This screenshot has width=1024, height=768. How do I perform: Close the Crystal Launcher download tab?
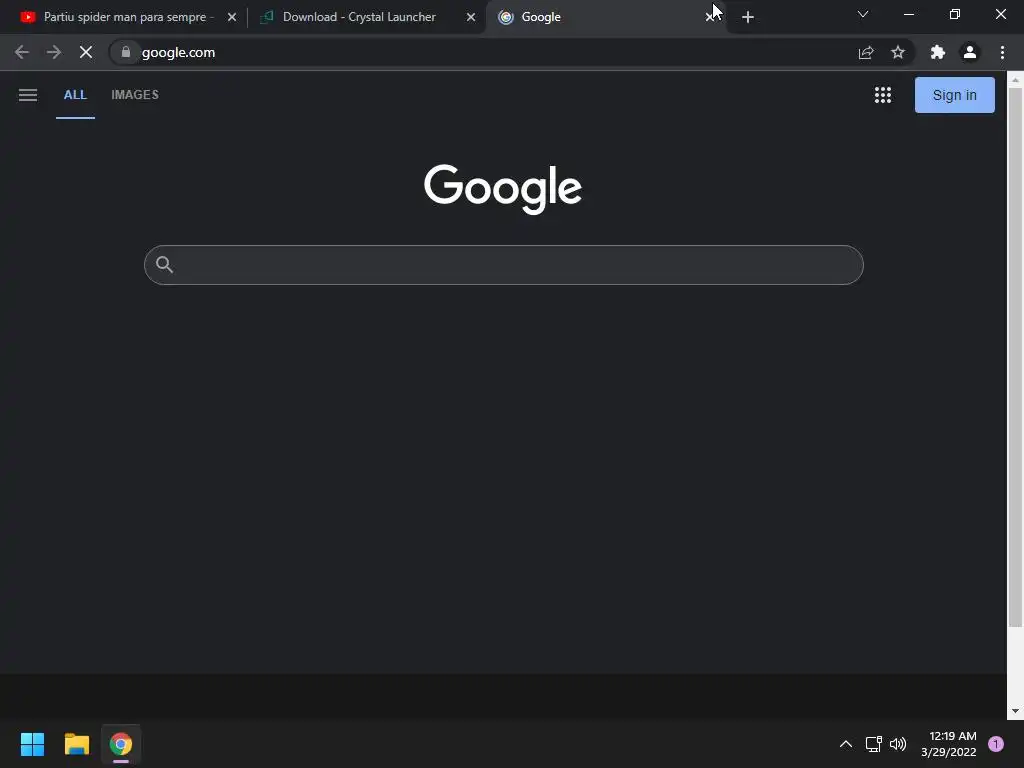(x=471, y=17)
